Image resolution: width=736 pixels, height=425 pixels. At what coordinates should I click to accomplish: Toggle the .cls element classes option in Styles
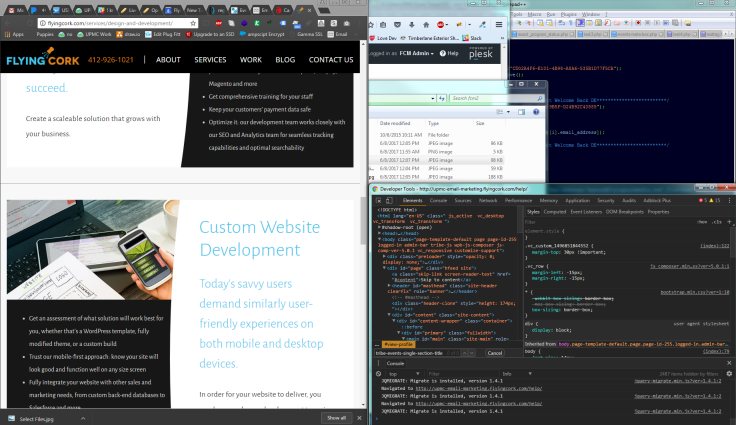tap(716, 222)
